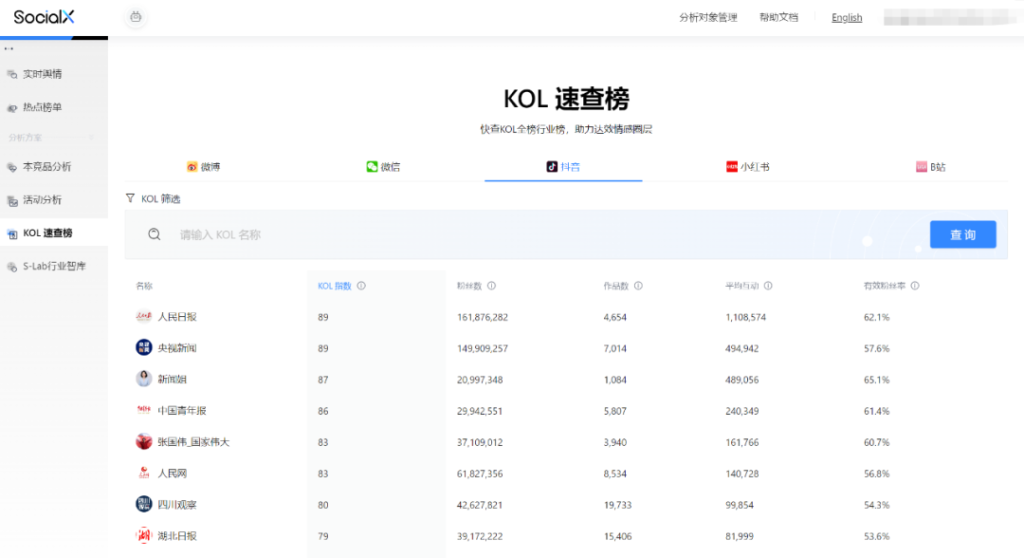The image size is (1024, 558).
Task: Switch to the B站 tab
Action: click(931, 167)
